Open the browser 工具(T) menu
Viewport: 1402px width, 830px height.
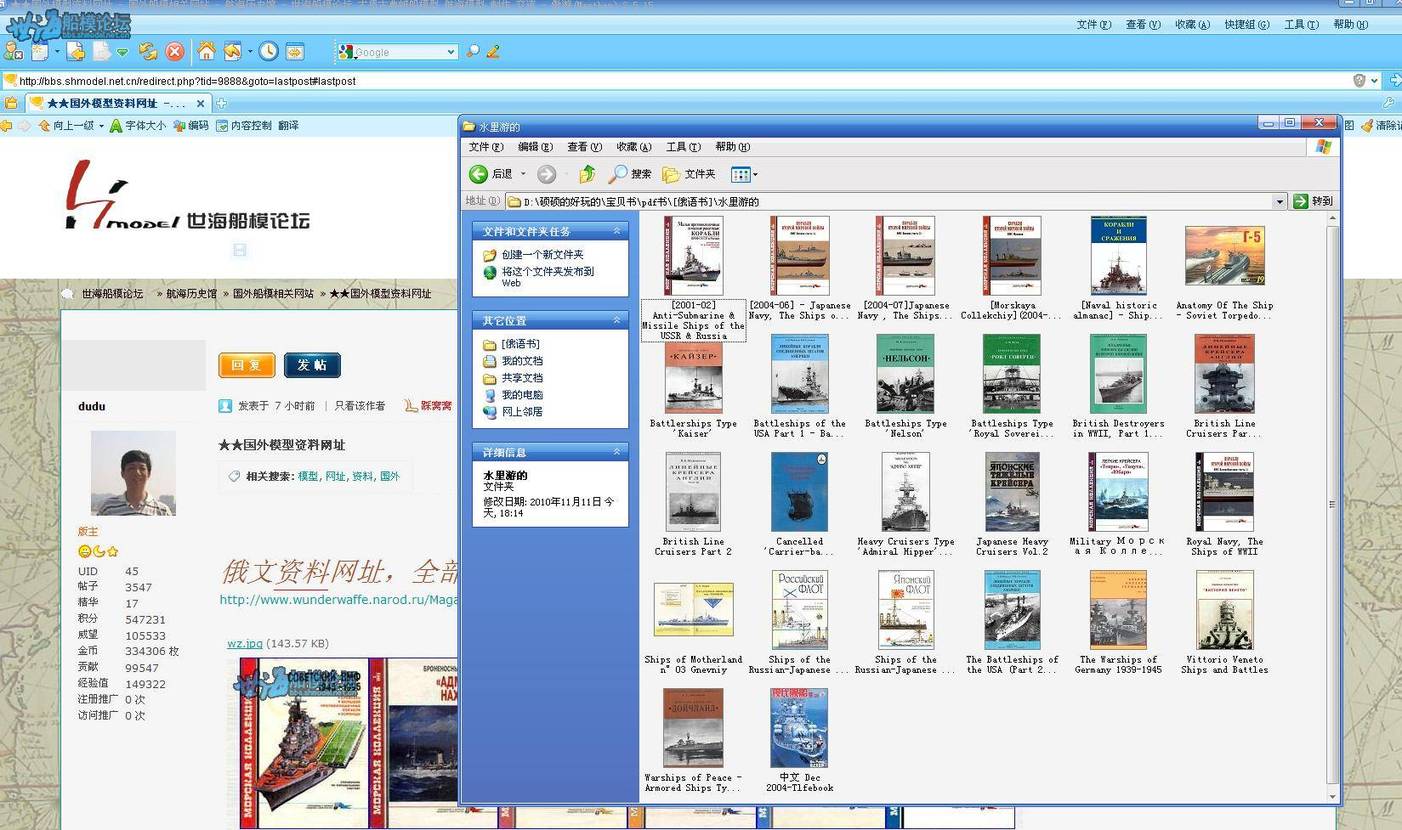tap(1302, 25)
